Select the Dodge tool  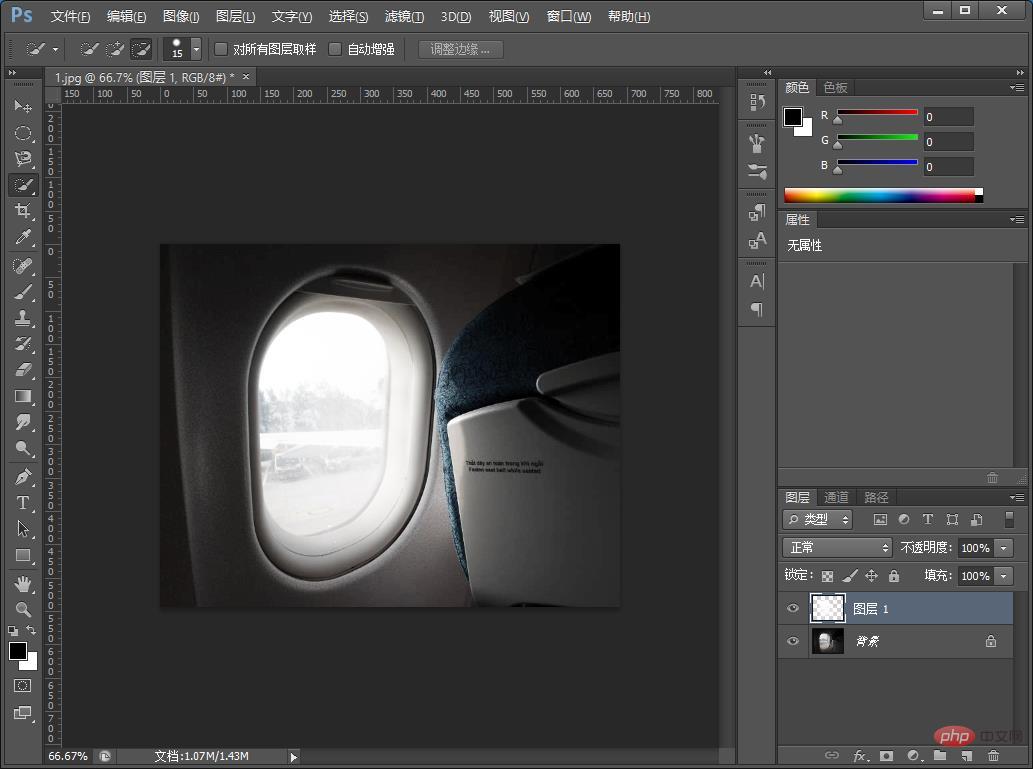[23, 449]
